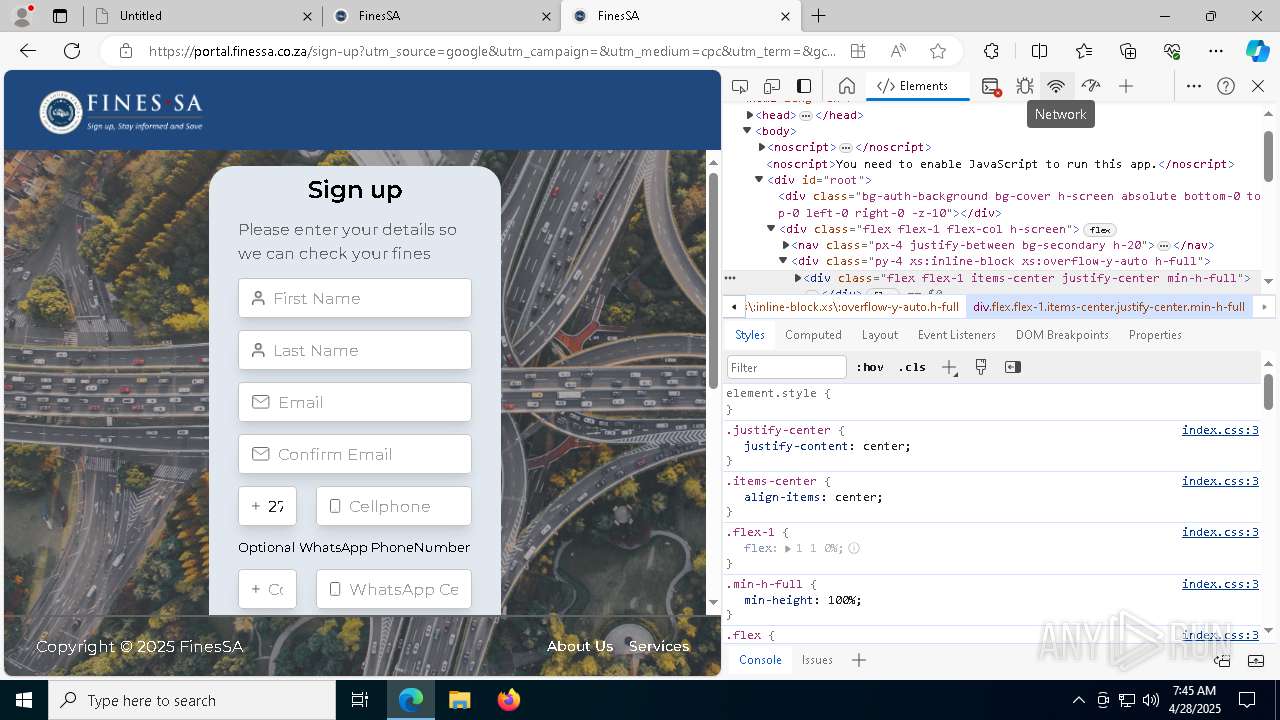Image resolution: width=1280 pixels, height=720 pixels.
Task: Open the Computed pane tab
Action: [x=813, y=335]
